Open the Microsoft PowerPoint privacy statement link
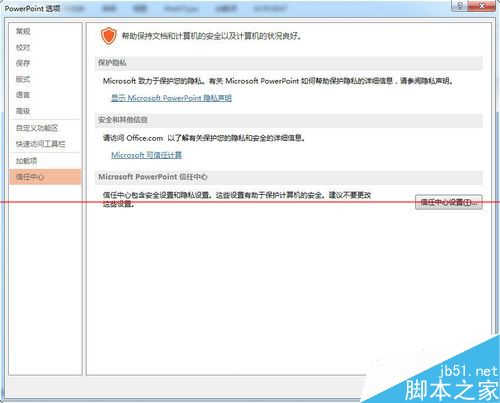Viewport: 500px width, 403px height. click(x=171, y=98)
